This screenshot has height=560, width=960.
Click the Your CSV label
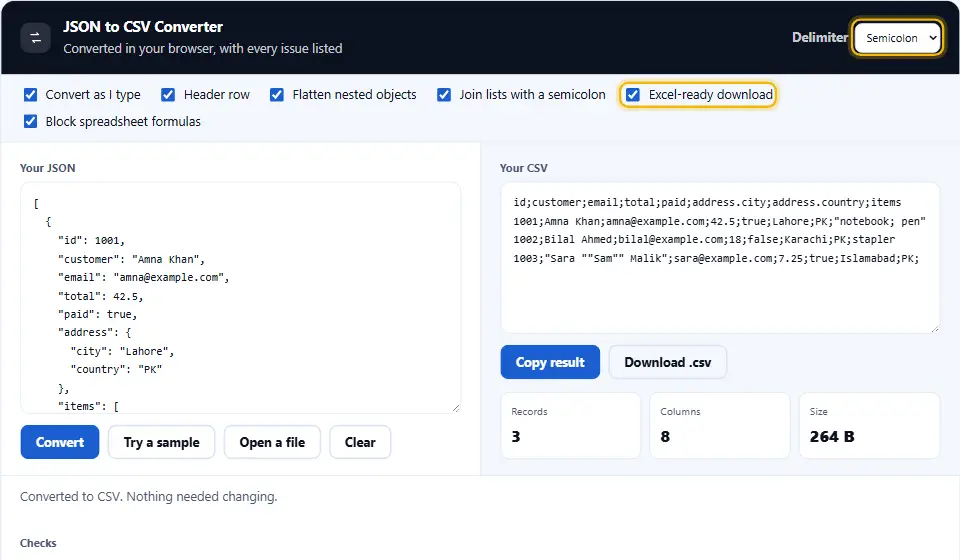523,168
